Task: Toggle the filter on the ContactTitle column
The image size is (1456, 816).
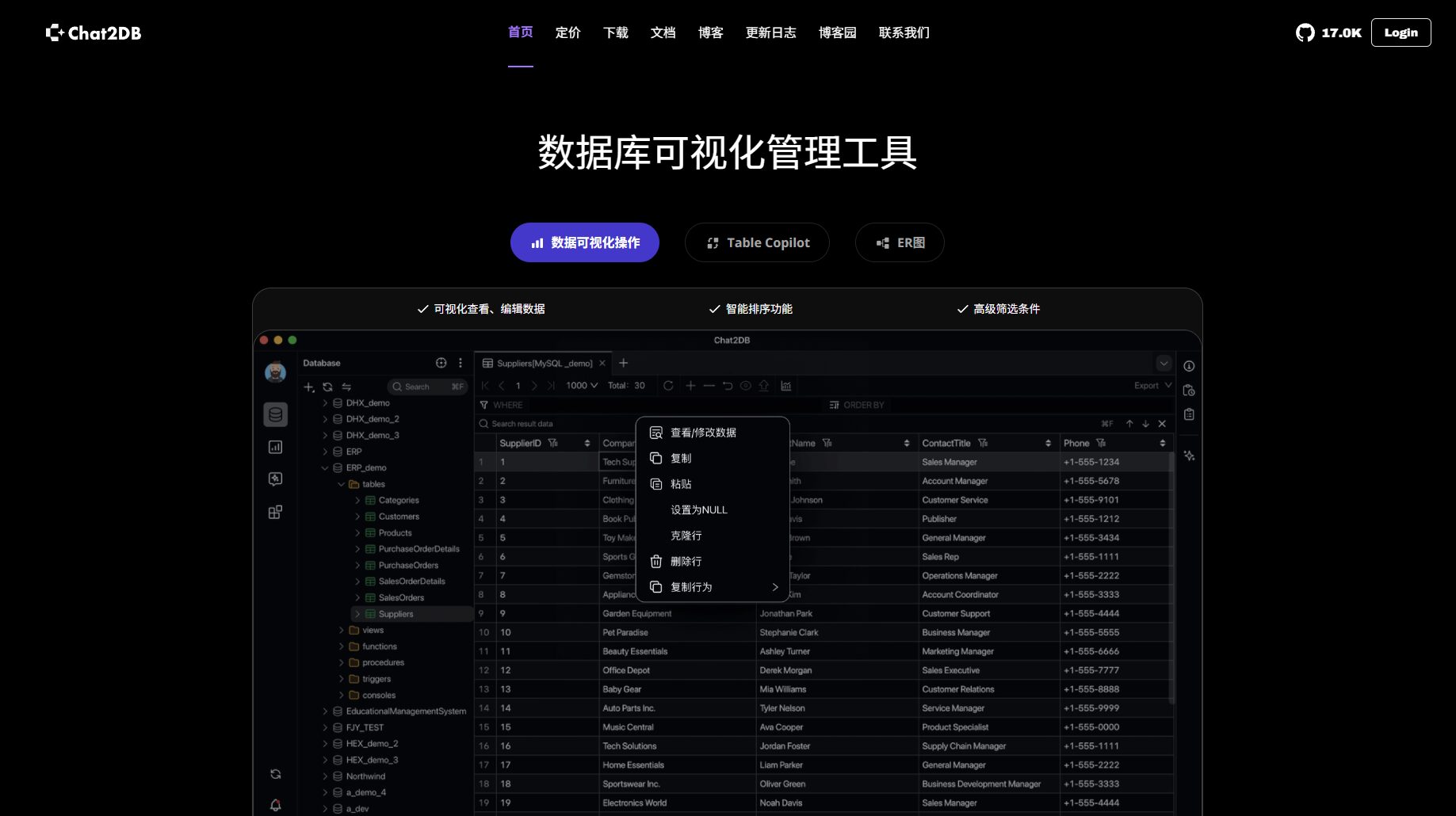Action: point(983,443)
